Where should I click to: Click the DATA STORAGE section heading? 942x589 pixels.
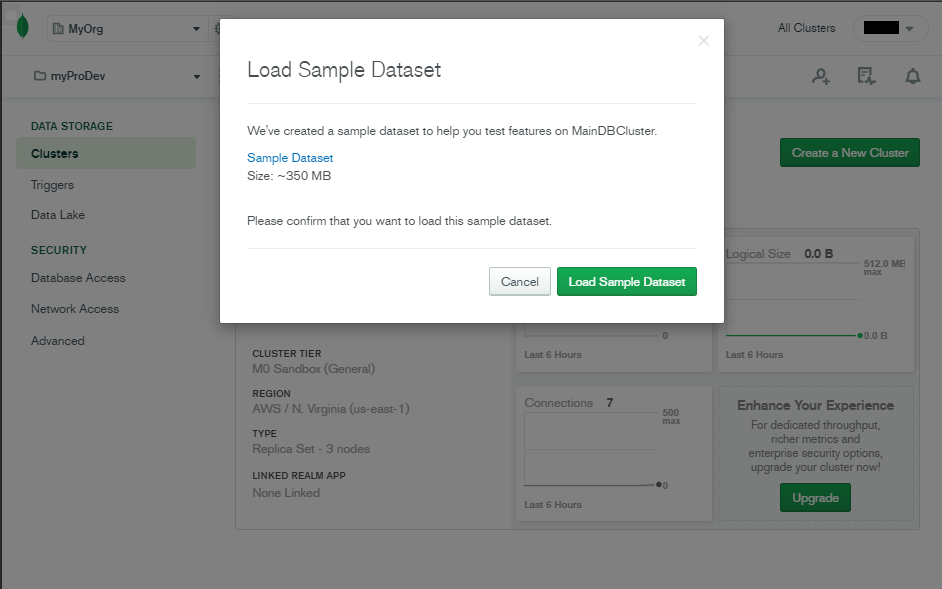pos(72,126)
